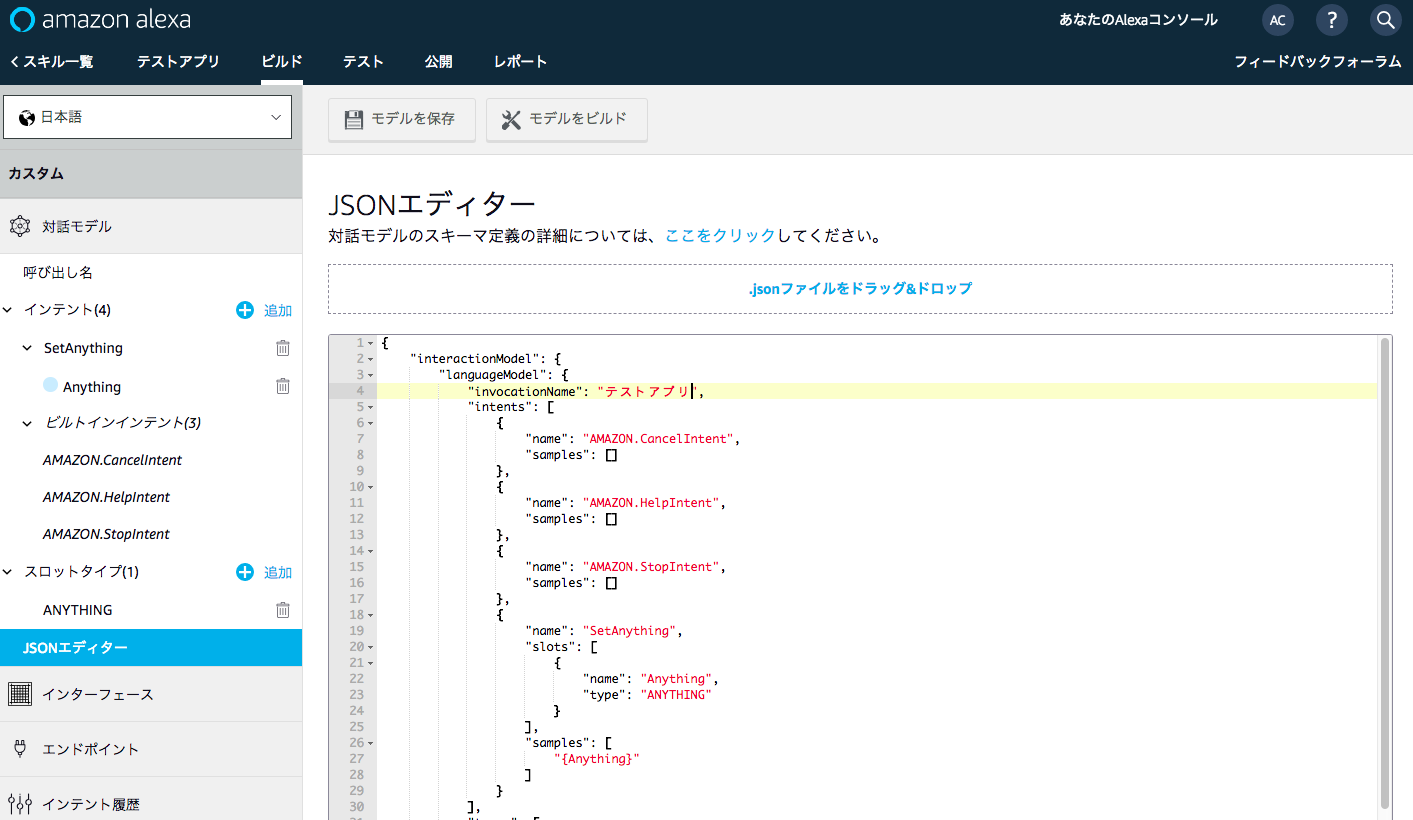Open the インテント履歴 section

pyautogui.click(x=150, y=803)
